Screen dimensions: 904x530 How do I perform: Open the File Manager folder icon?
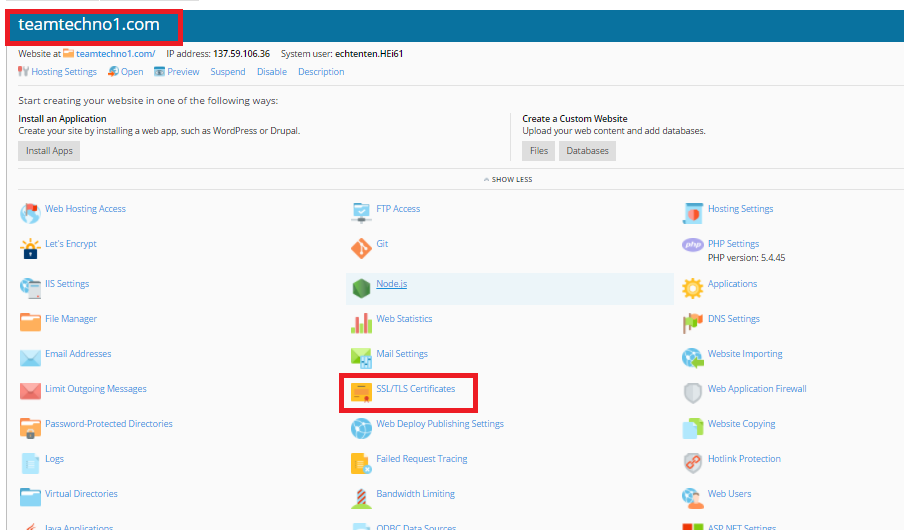(x=30, y=322)
